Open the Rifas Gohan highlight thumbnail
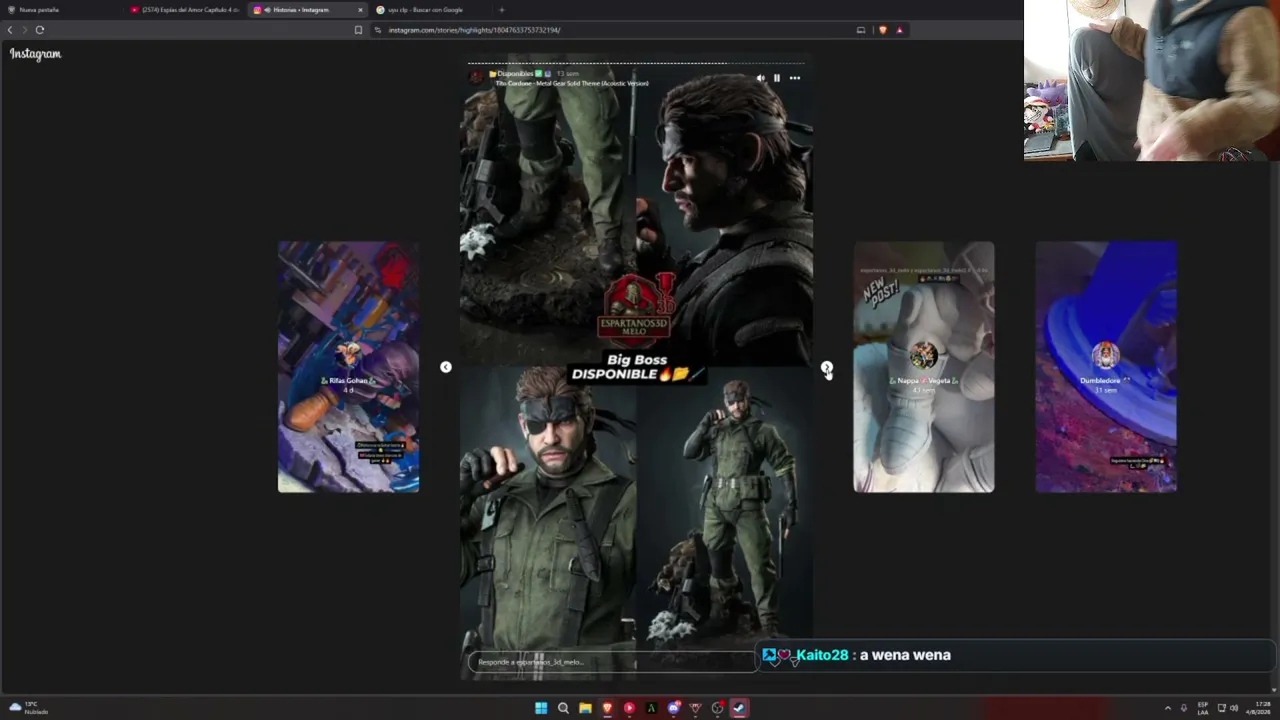The image size is (1280, 720). tap(348, 366)
